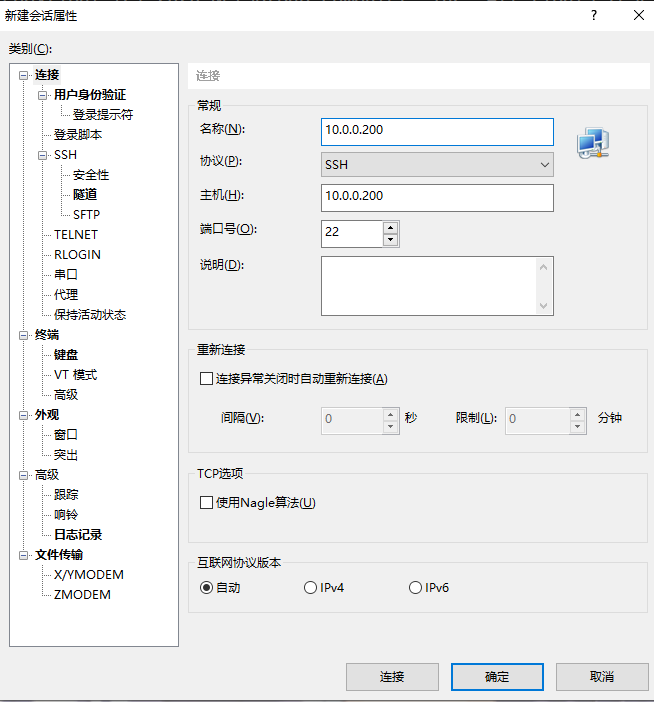Click the 端口号 input field
This screenshot has height=702, width=654.
[352, 234]
